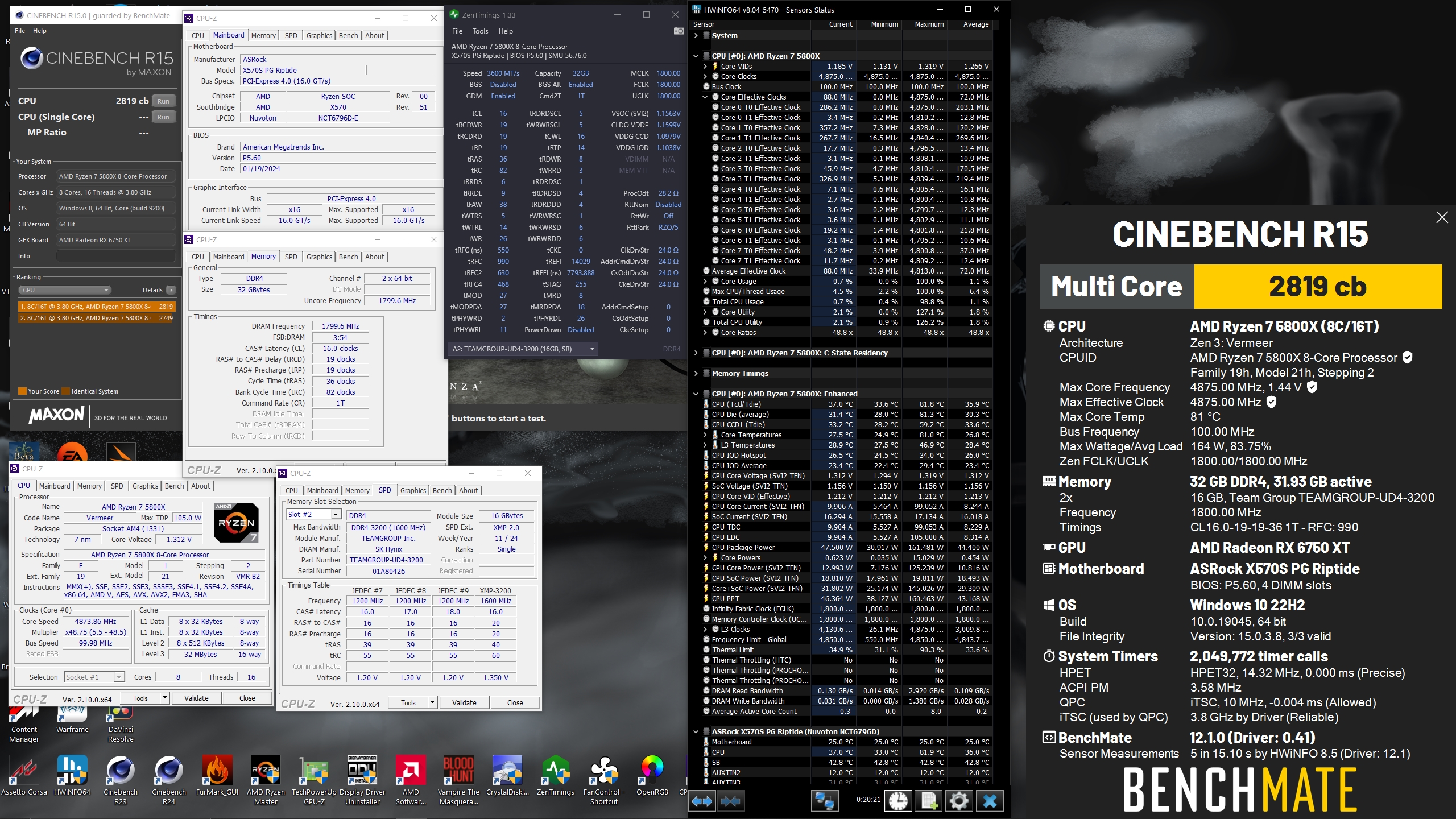Open ZenTimings Tools menu
This screenshot has width=1456, height=819.
[x=480, y=31]
